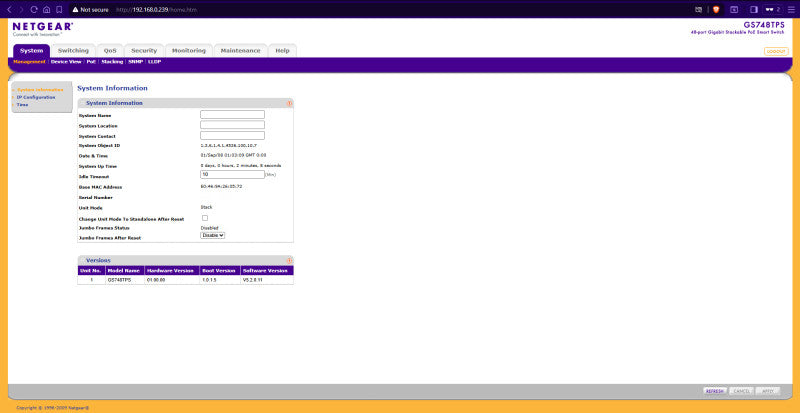Select the System tab
This screenshot has width=800, height=413.
pos(32,51)
